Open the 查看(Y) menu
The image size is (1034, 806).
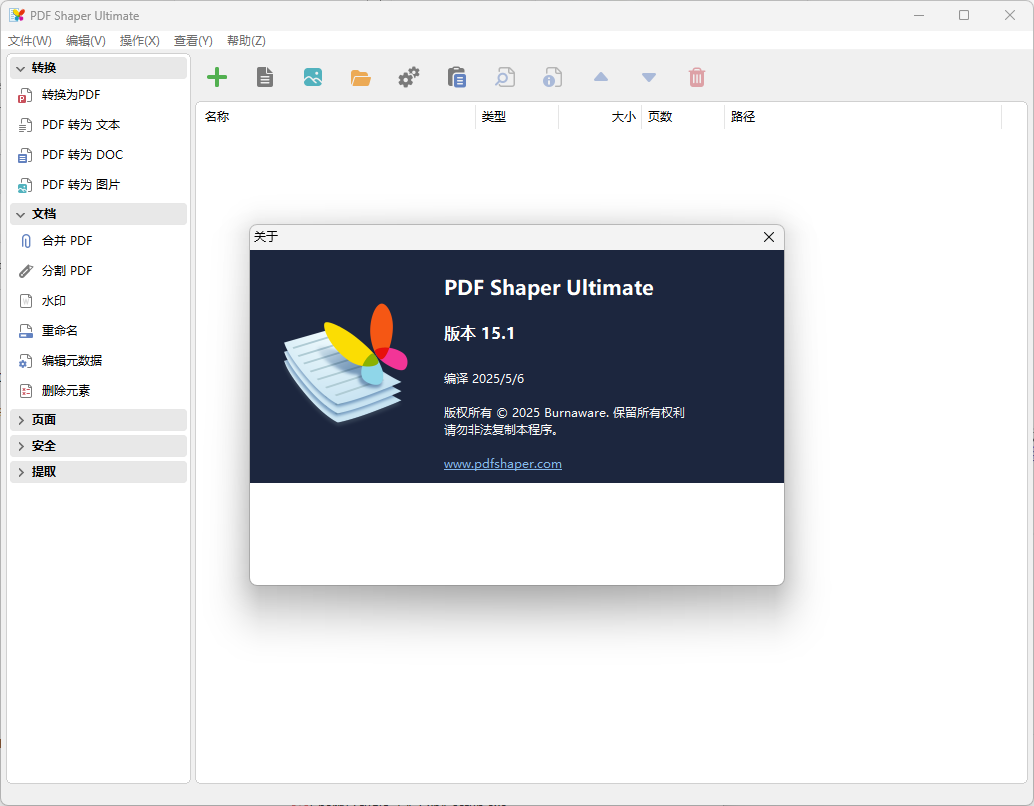tap(193, 41)
